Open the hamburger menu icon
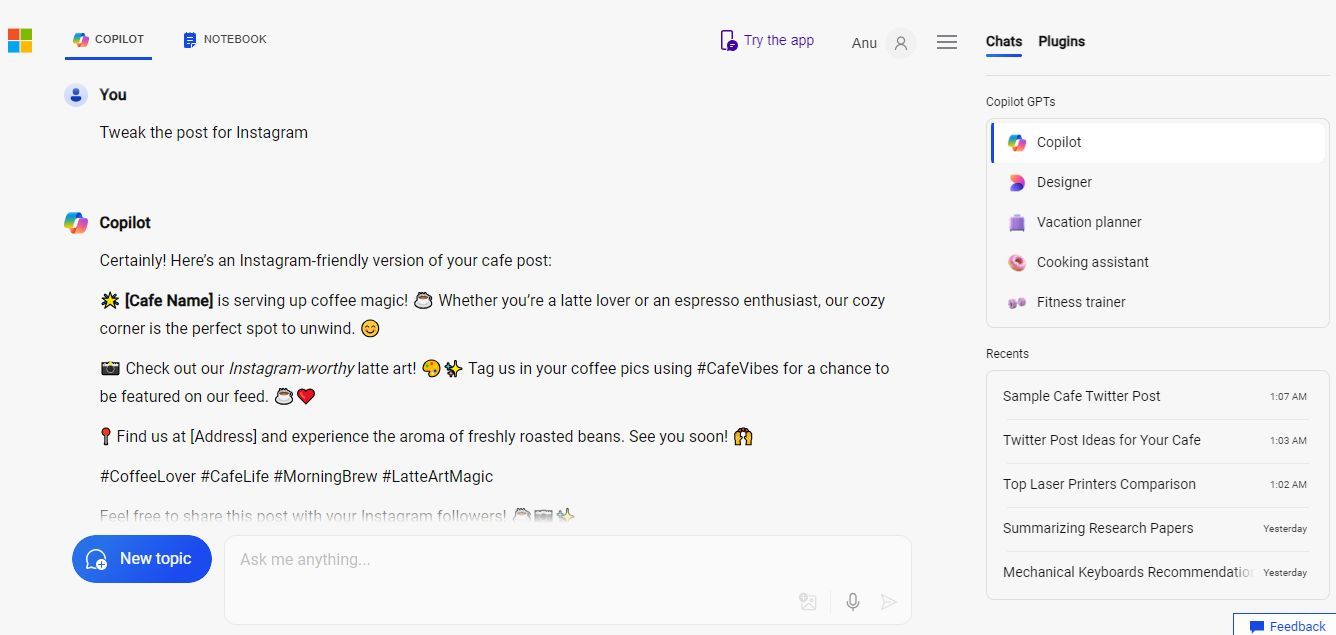1336x635 pixels. coord(947,42)
